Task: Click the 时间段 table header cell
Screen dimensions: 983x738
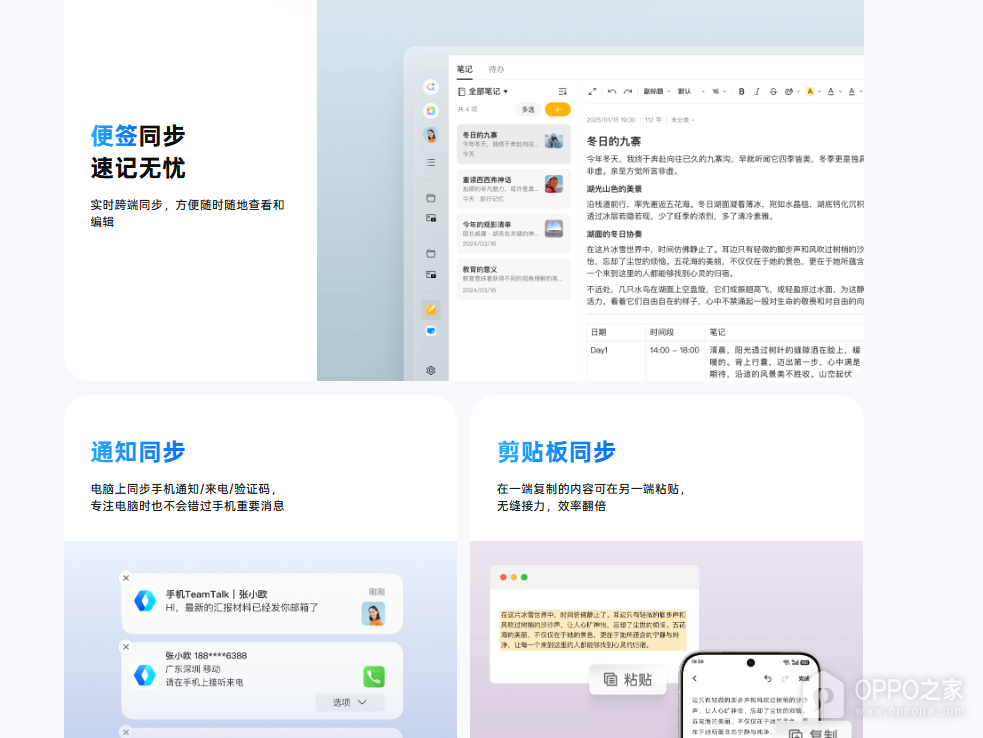Action: [676, 332]
